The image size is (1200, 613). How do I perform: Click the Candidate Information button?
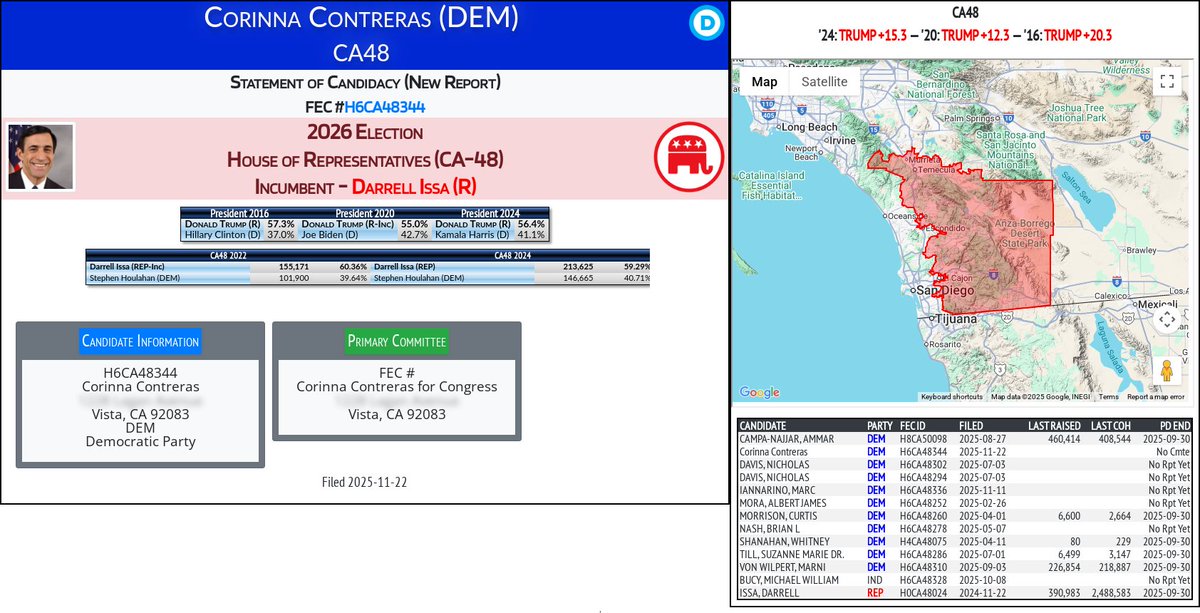pos(141,341)
